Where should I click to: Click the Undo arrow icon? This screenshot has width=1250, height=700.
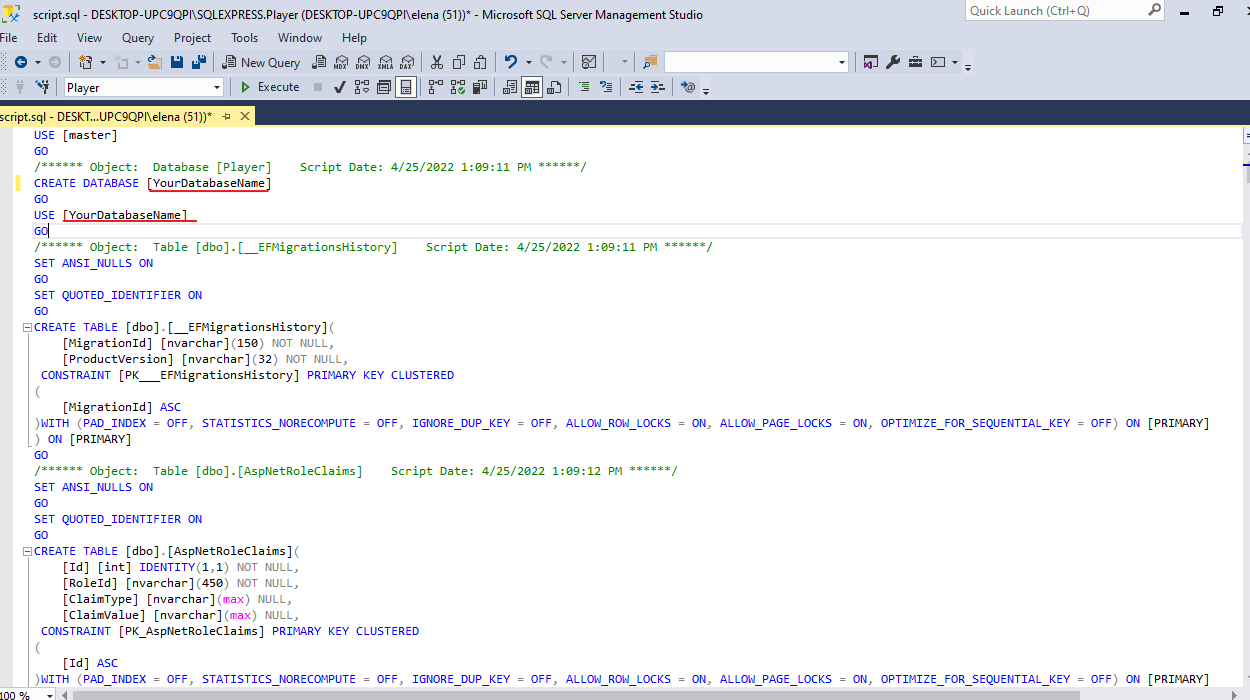tap(510, 62)
